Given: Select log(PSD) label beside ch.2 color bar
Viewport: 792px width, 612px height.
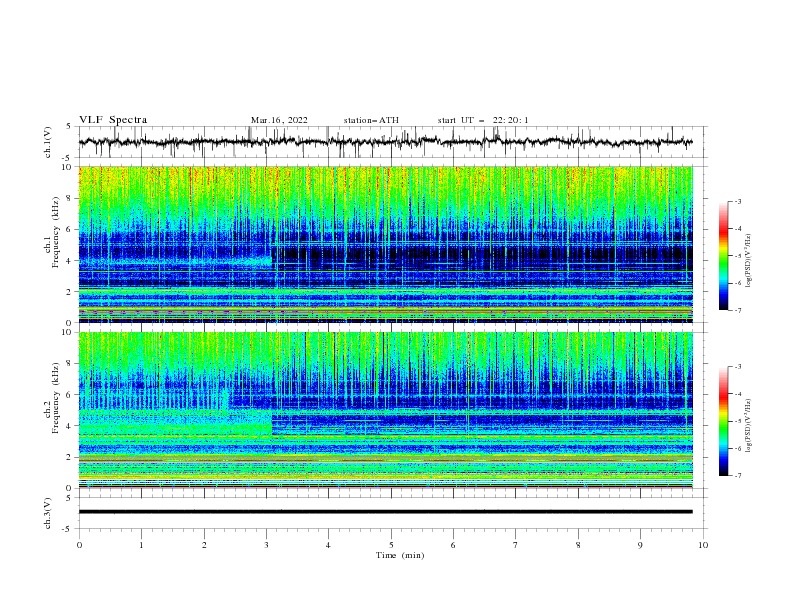Looking at the screenshot, I should (749, 426).
